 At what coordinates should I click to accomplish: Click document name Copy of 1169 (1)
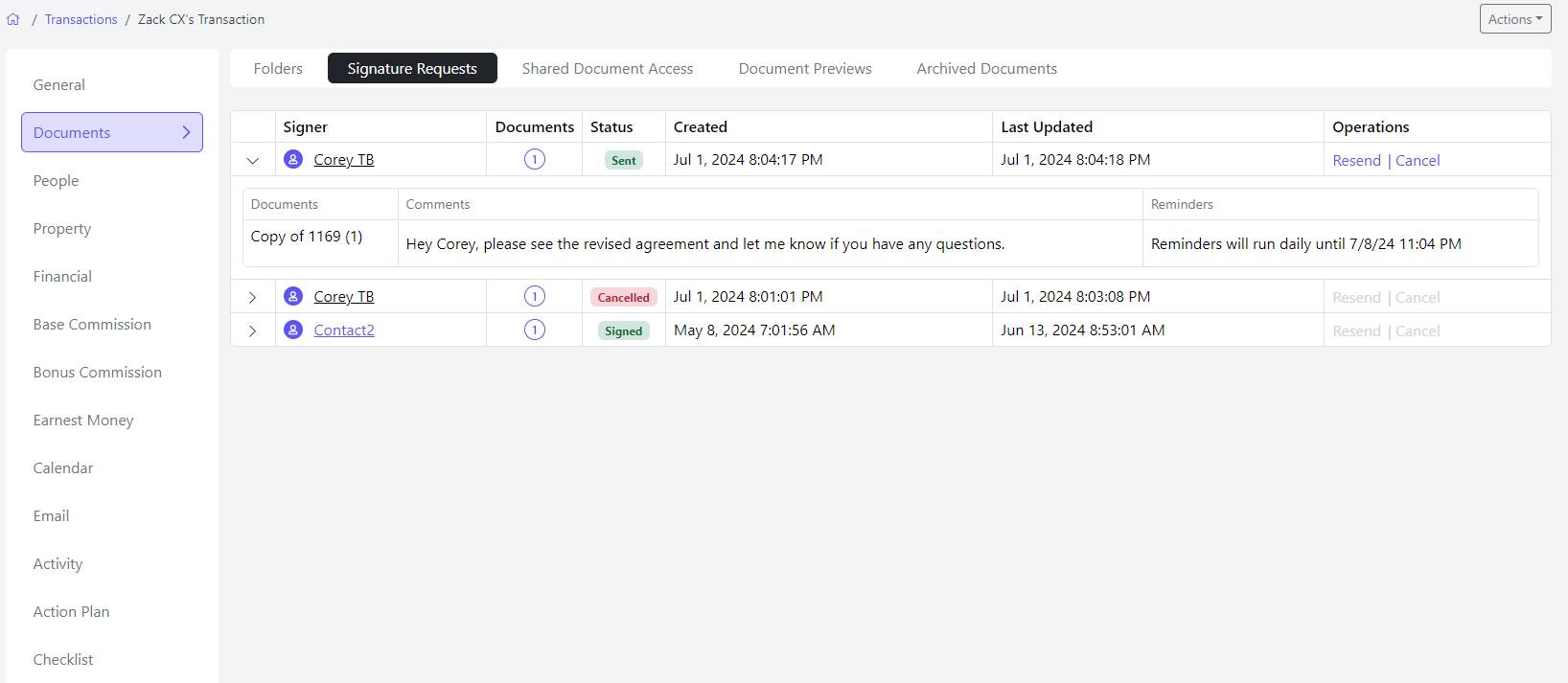pos(307,237)
